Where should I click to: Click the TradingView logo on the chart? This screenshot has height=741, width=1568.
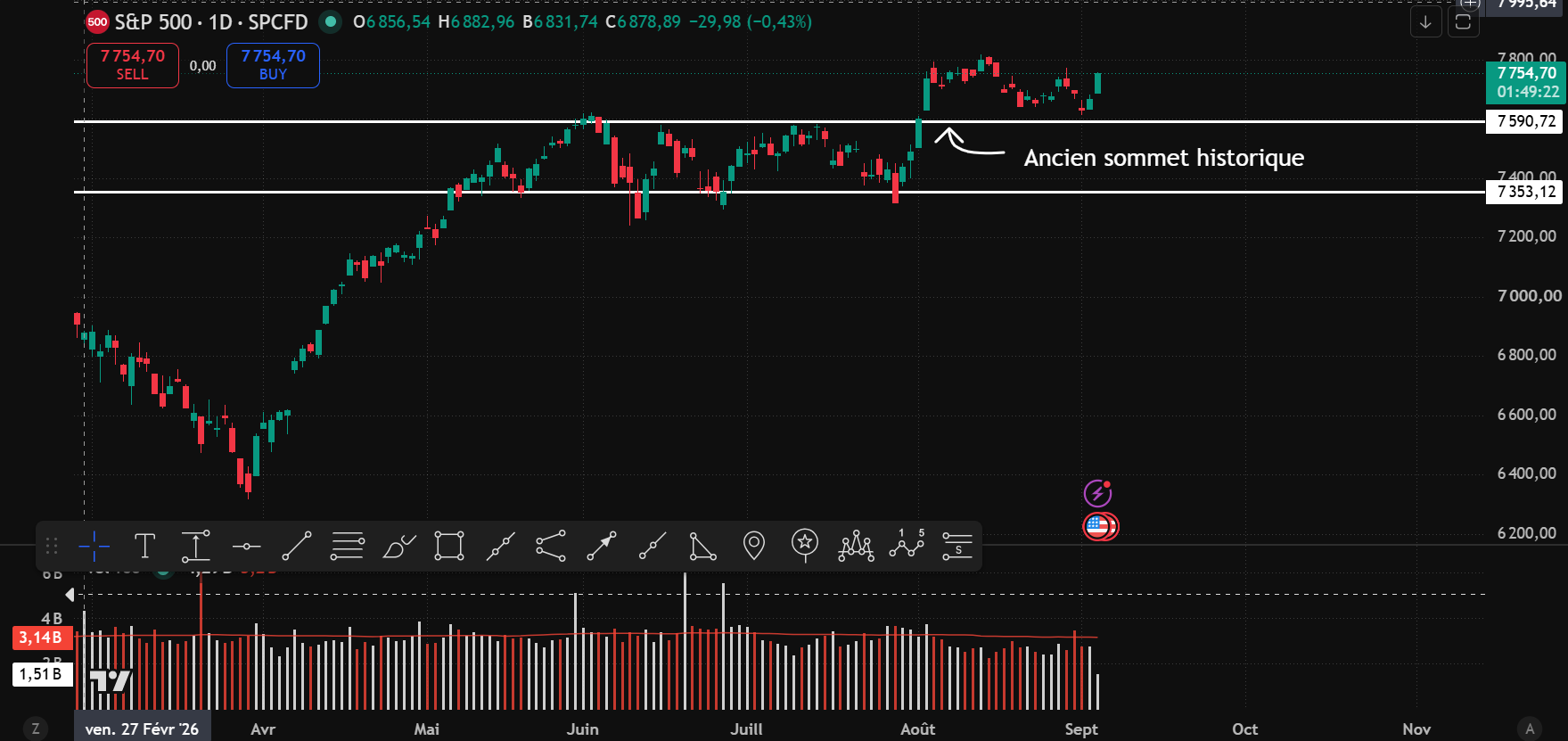[x=111, y=681]
